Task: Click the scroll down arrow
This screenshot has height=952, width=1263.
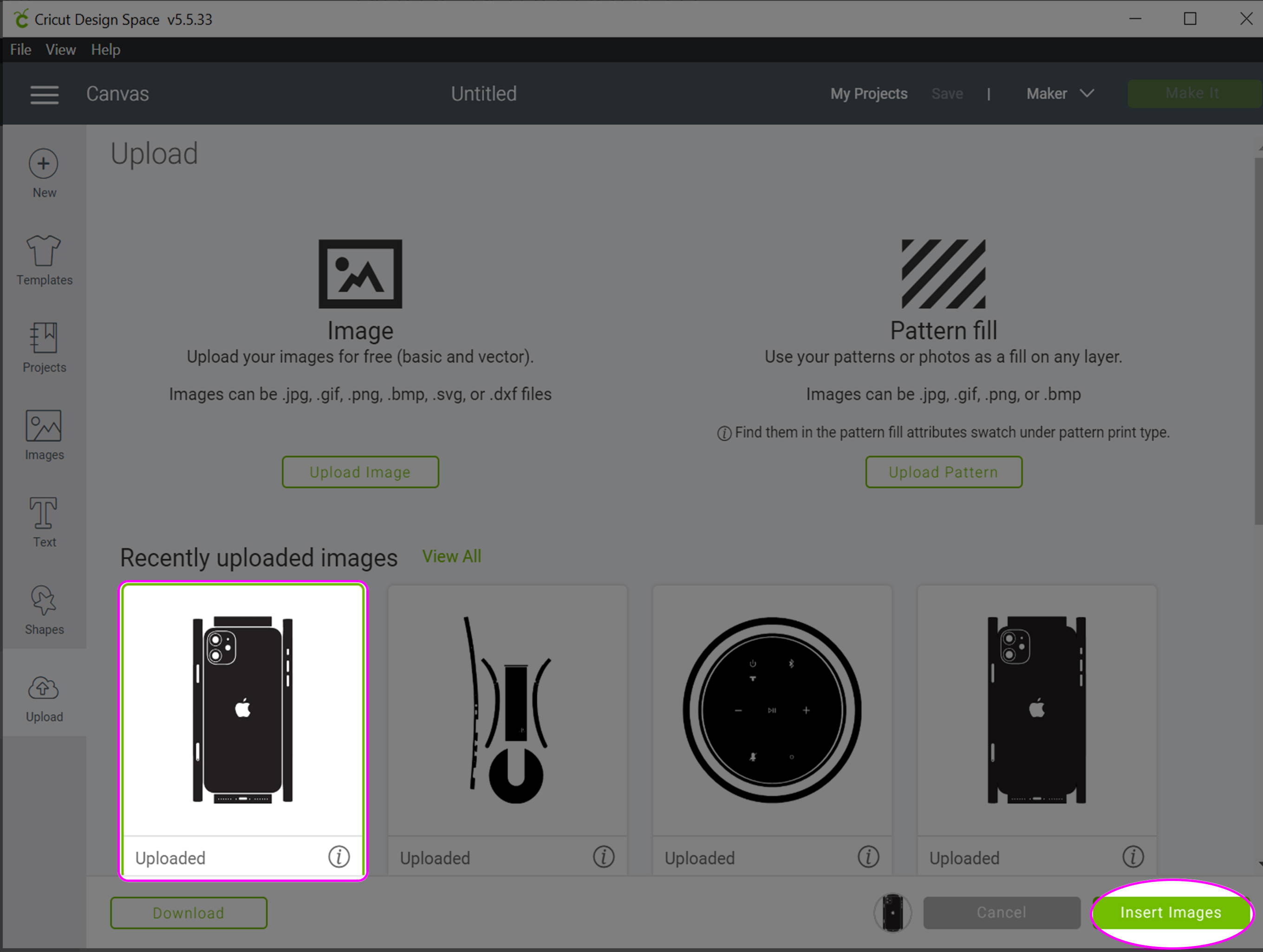Action: [1260, 865]
